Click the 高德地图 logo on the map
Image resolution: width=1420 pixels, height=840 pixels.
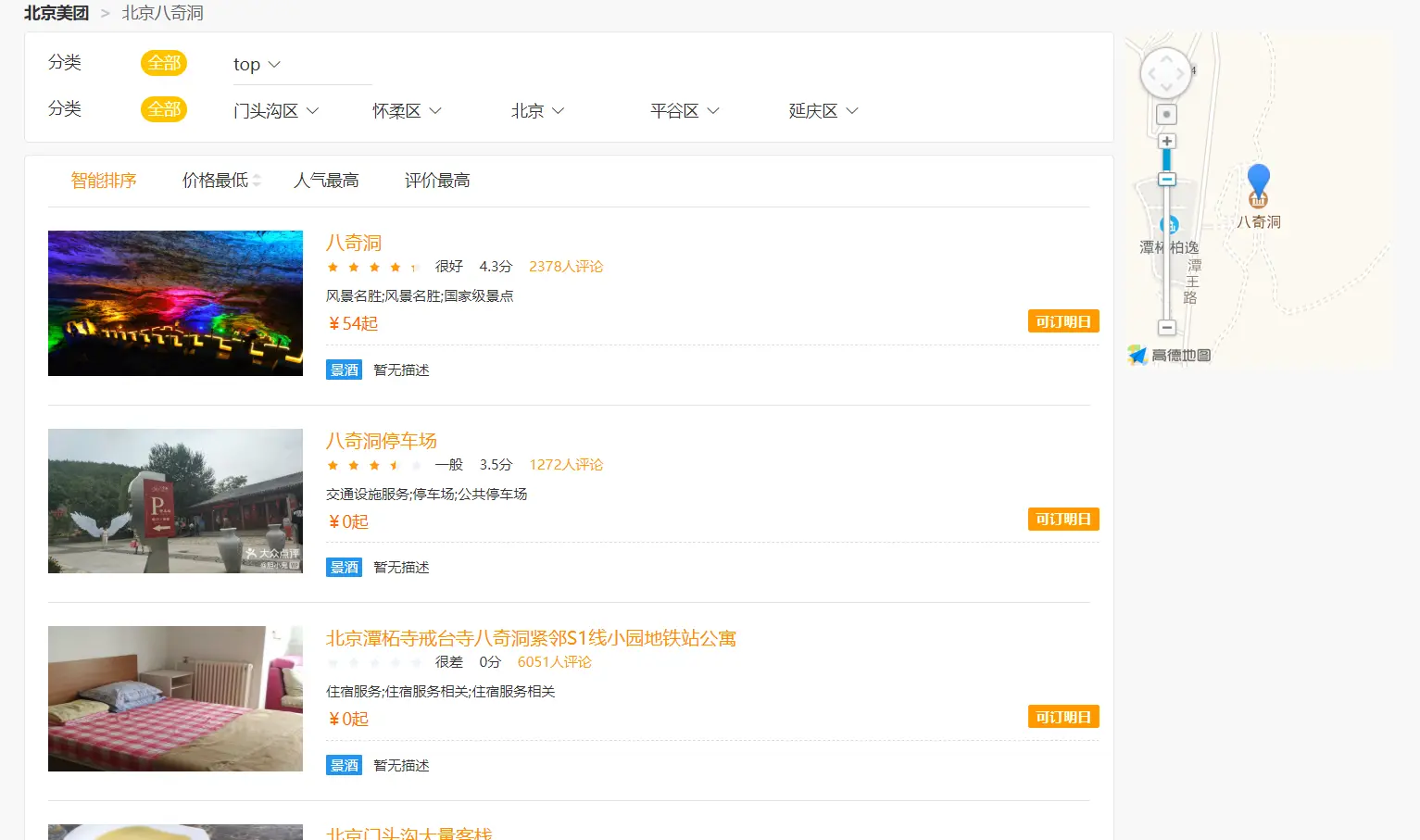(x=1169, y=355)
